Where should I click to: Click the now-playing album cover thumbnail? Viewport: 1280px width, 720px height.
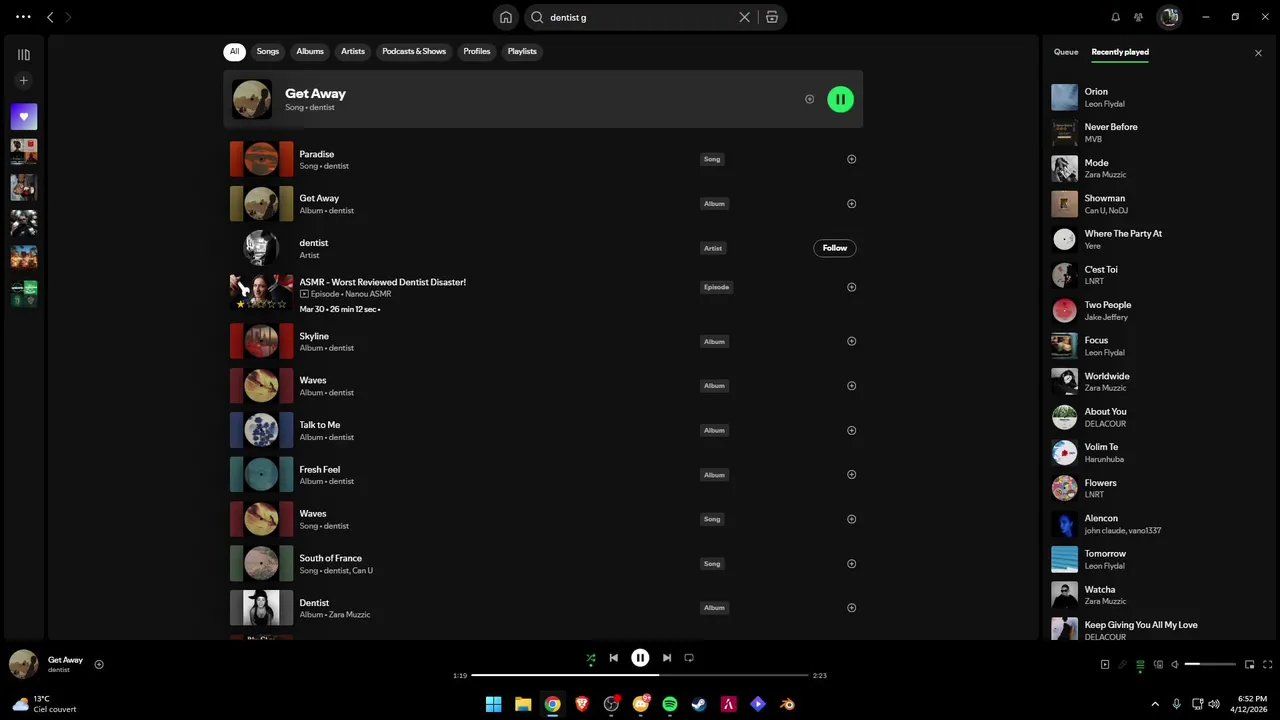(x=24, y=664)
